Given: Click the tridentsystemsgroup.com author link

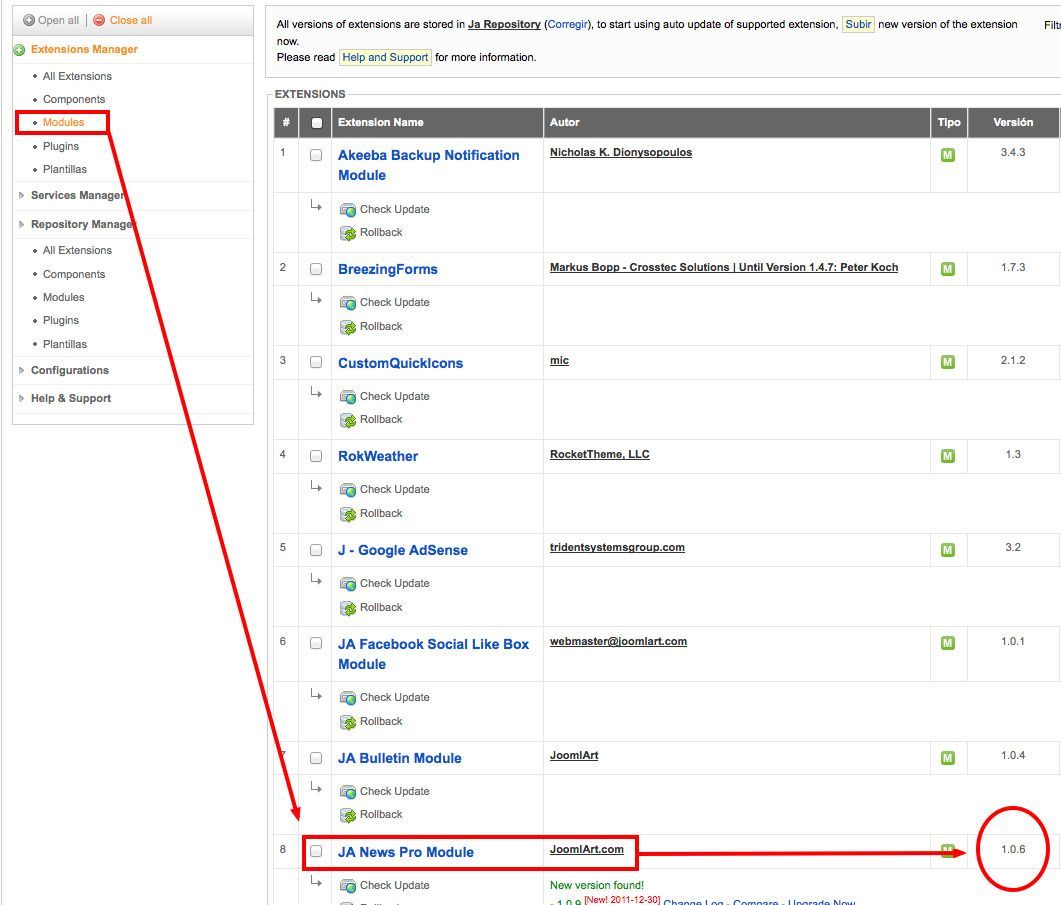Looking at the screenshot, I should [617, 548].
